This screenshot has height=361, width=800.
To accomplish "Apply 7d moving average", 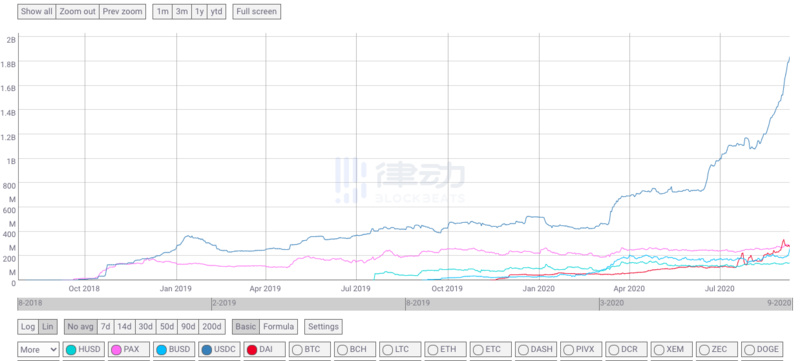I will click(x=105, y=326).
